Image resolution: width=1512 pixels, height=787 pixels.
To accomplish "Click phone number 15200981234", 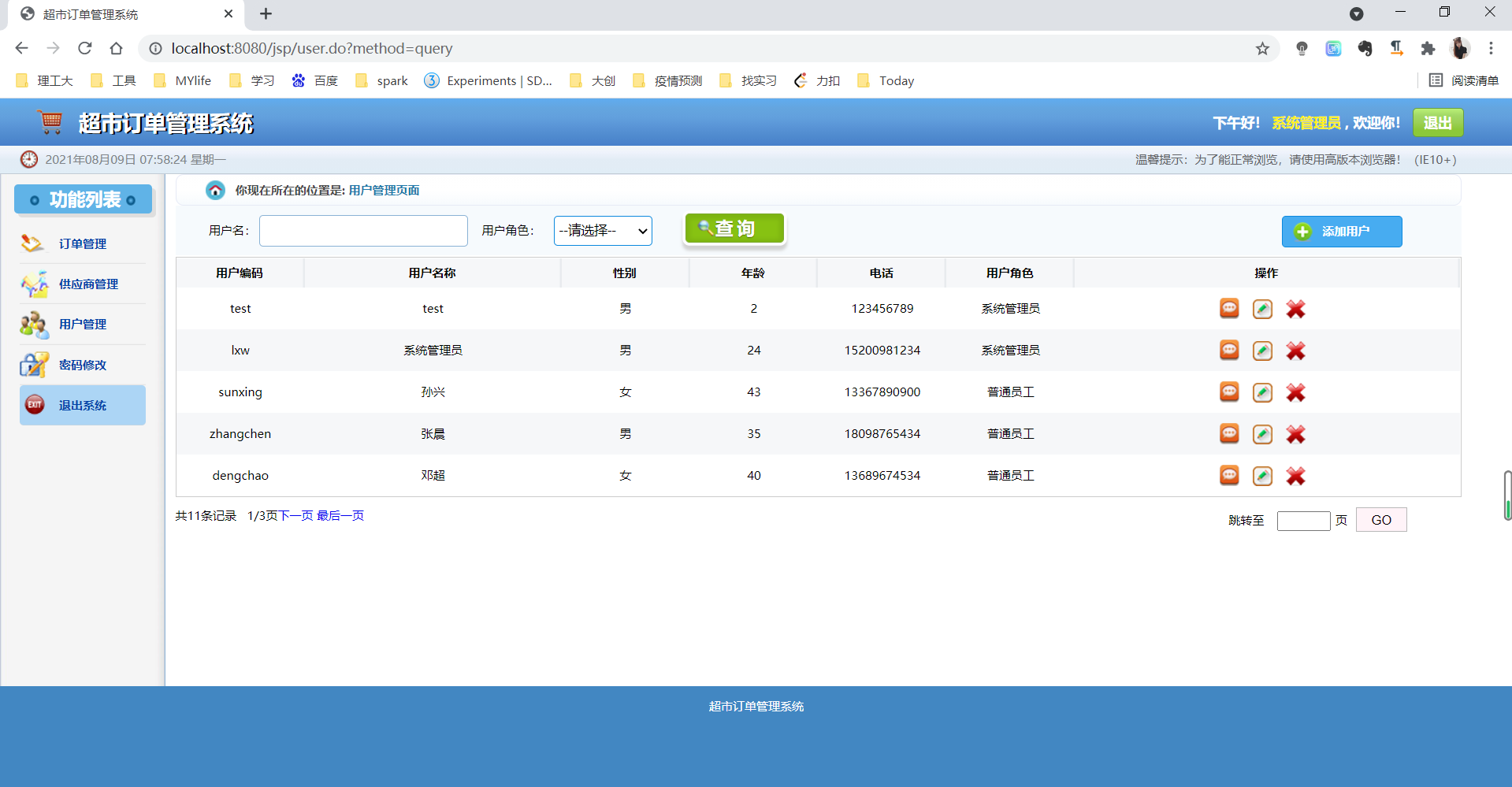I will [x=882, y=350].
